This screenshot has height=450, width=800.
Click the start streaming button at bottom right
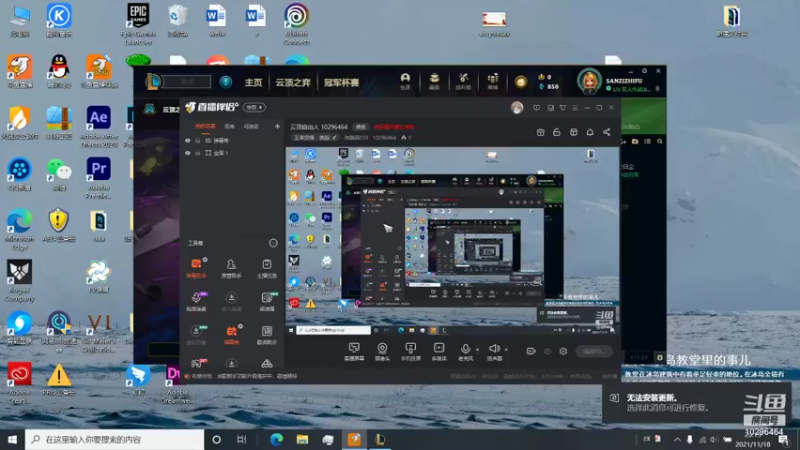tap(594, 351)
